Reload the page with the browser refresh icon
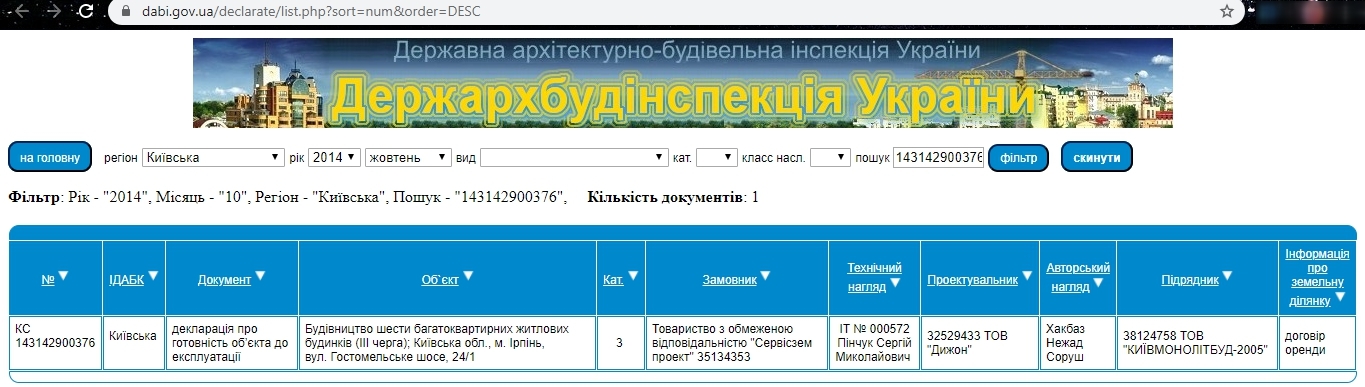The image size is (1365, 387). pos(86,11)
